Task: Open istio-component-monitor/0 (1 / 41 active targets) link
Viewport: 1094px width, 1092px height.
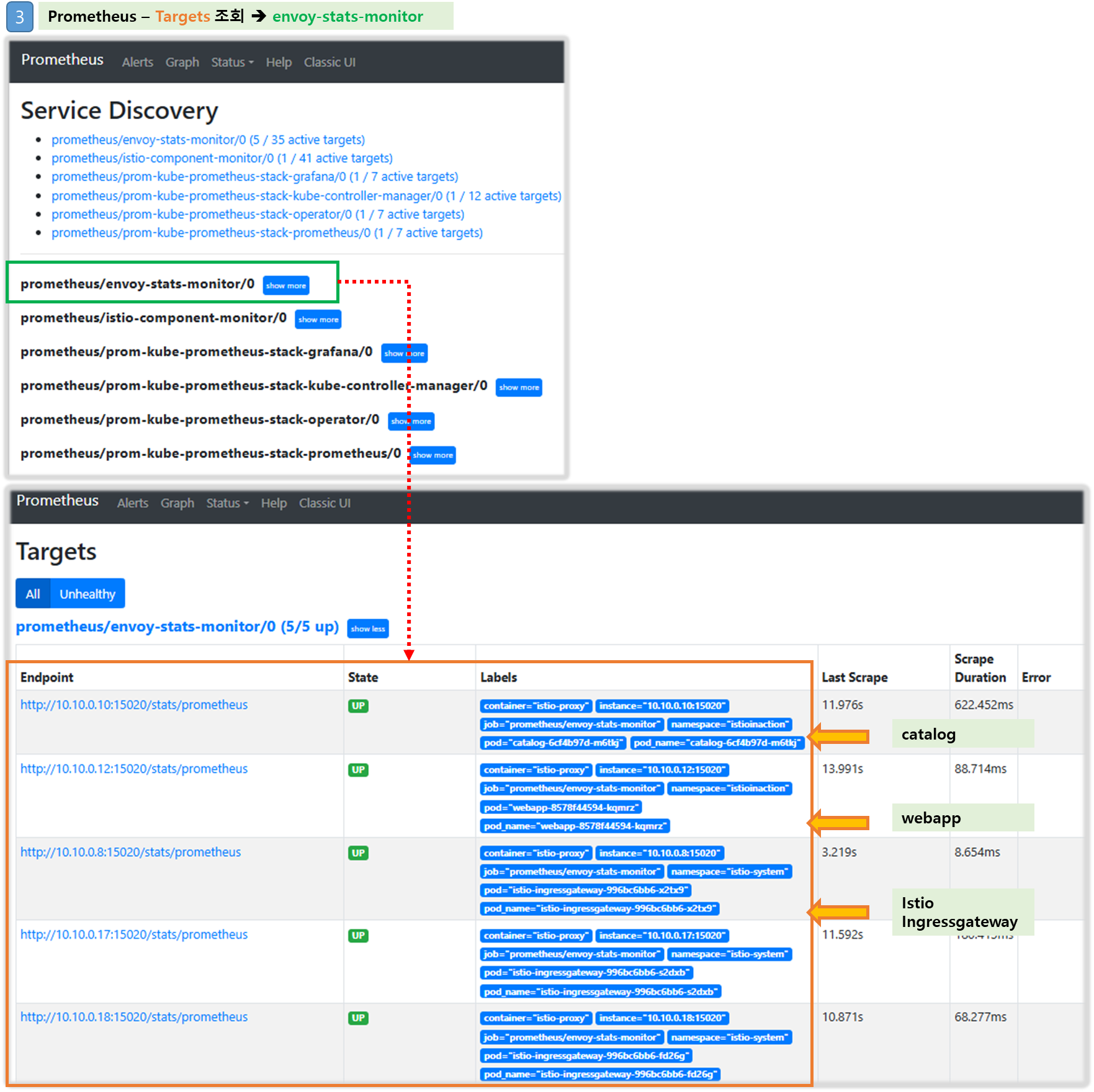Action: [222, 158]
